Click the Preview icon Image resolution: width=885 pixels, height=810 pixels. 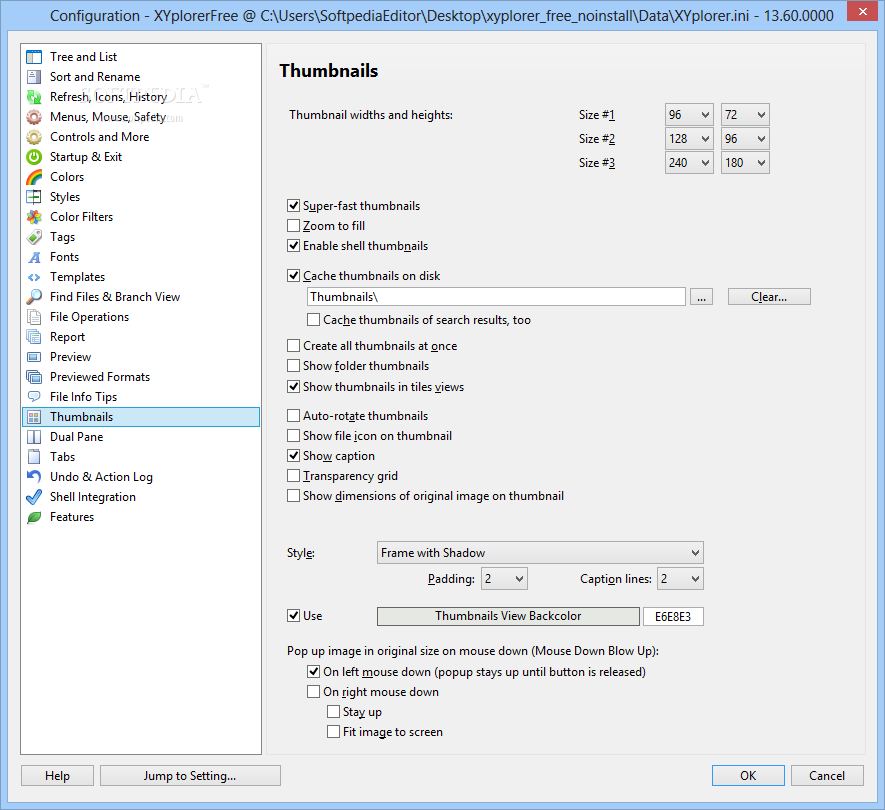click(34, 357)
